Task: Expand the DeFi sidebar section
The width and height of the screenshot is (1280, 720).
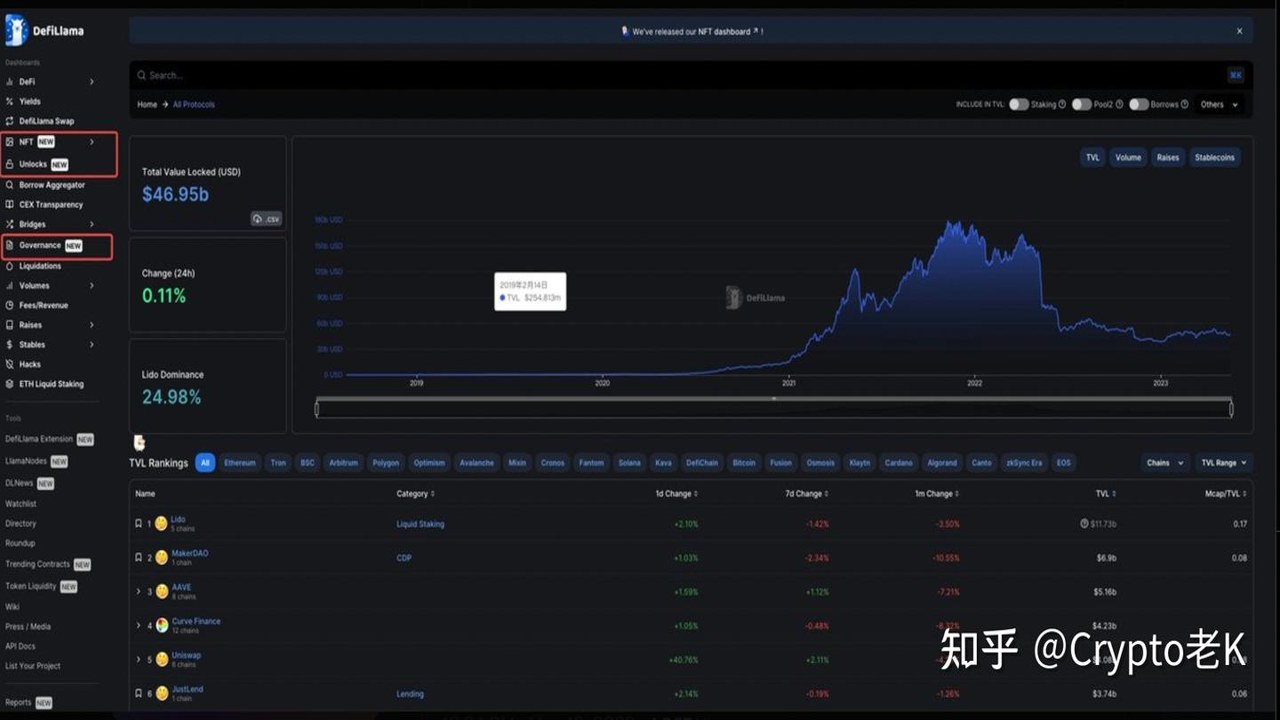Action: (91, 82)
